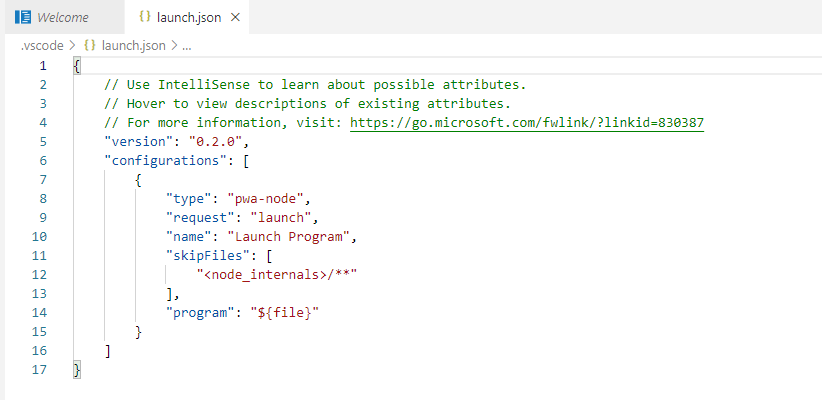Viewport: 822px width, 400px height.
Task: Close the launch.json tab
Action: coord(235,17)
